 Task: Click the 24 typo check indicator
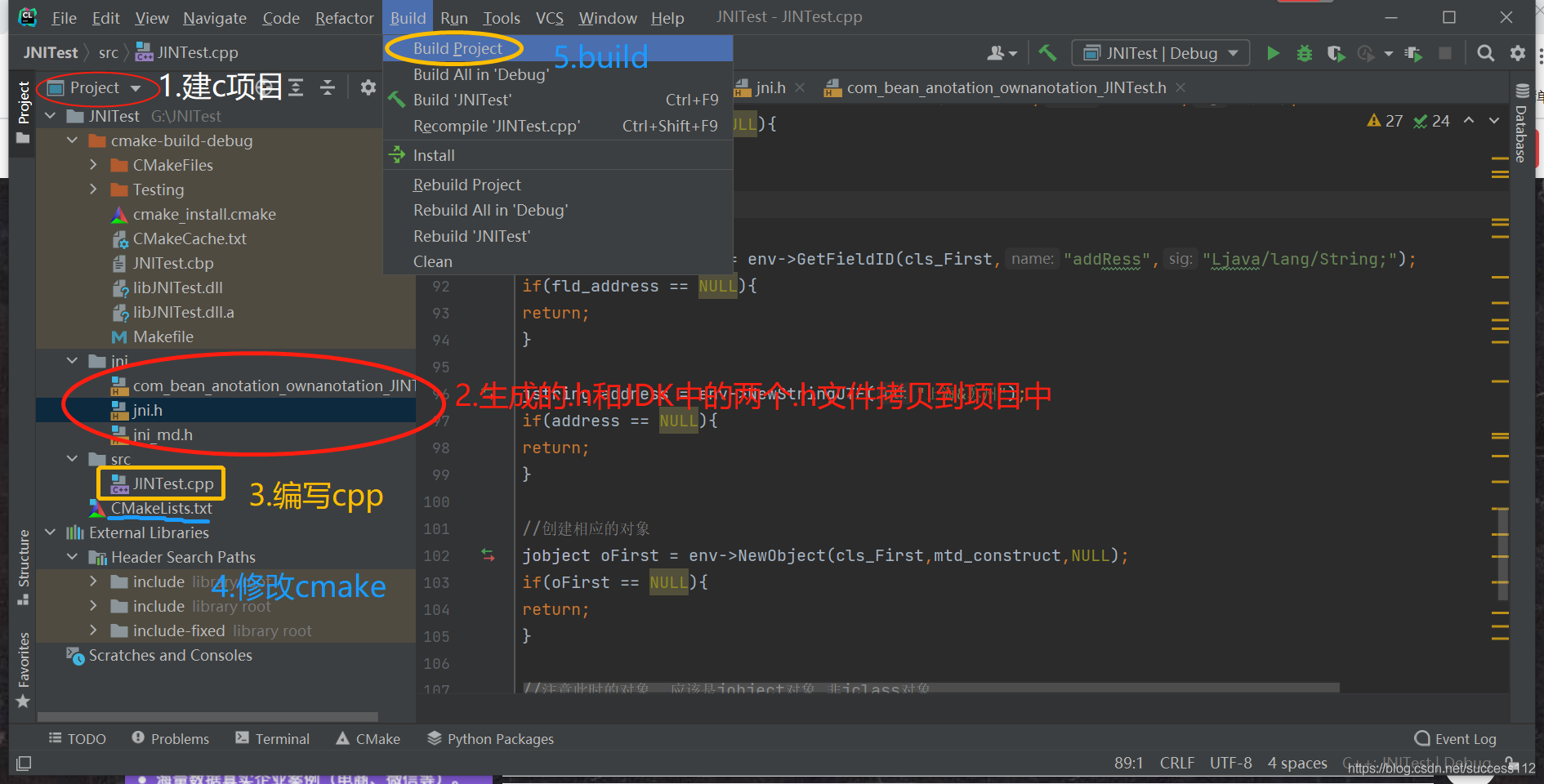[x=1432, y=121]
